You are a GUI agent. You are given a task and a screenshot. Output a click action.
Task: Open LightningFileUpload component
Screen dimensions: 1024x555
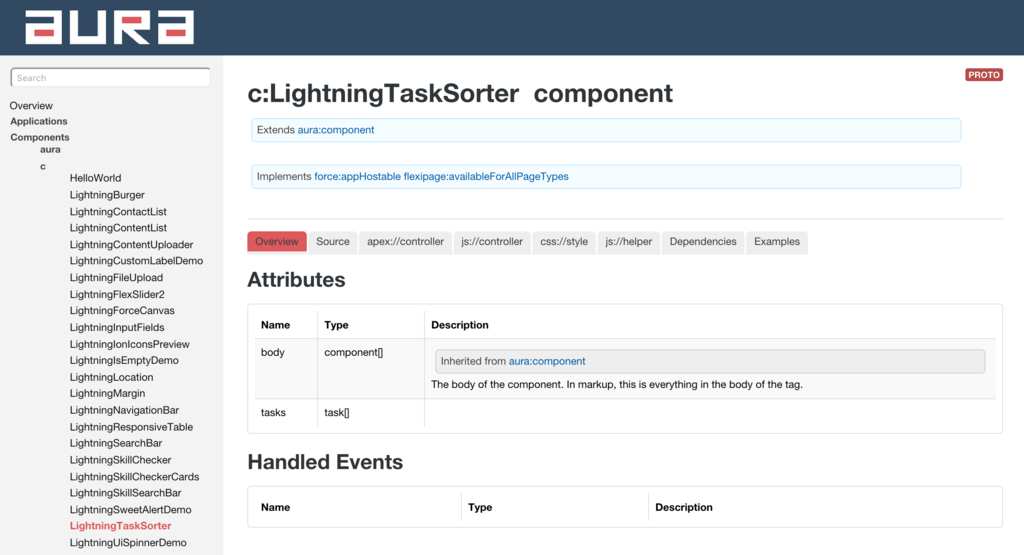(x=116, y=278)
